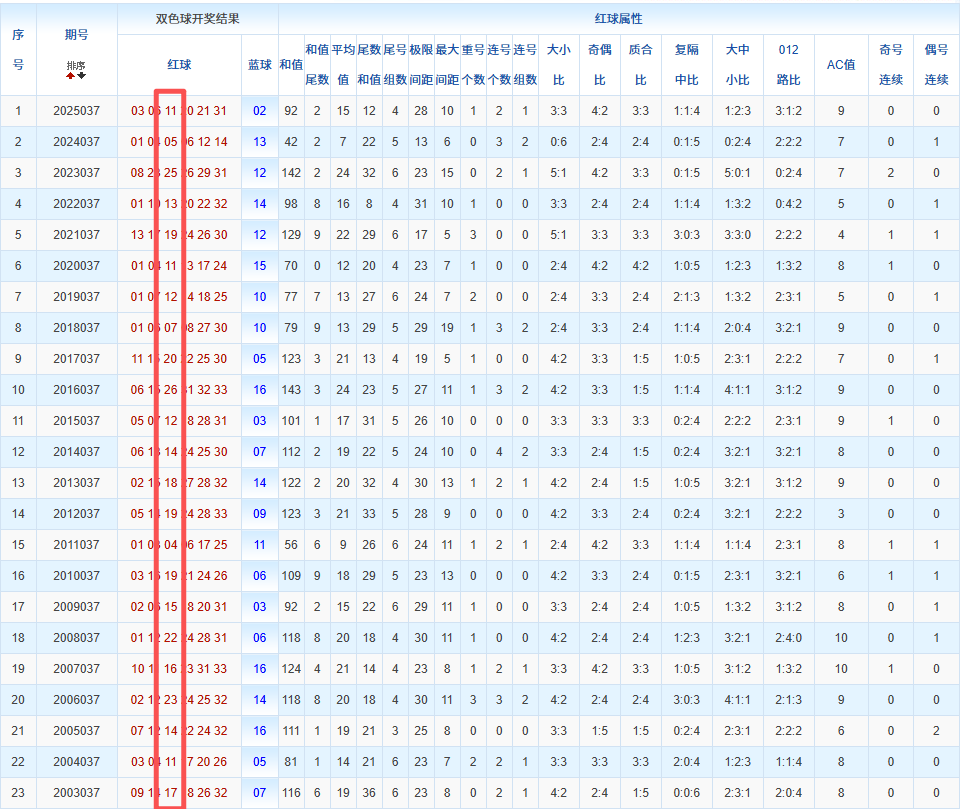This screenshot has height=809, width=963.
Task: Click the 奇号连续 column header
Action: 890,65
